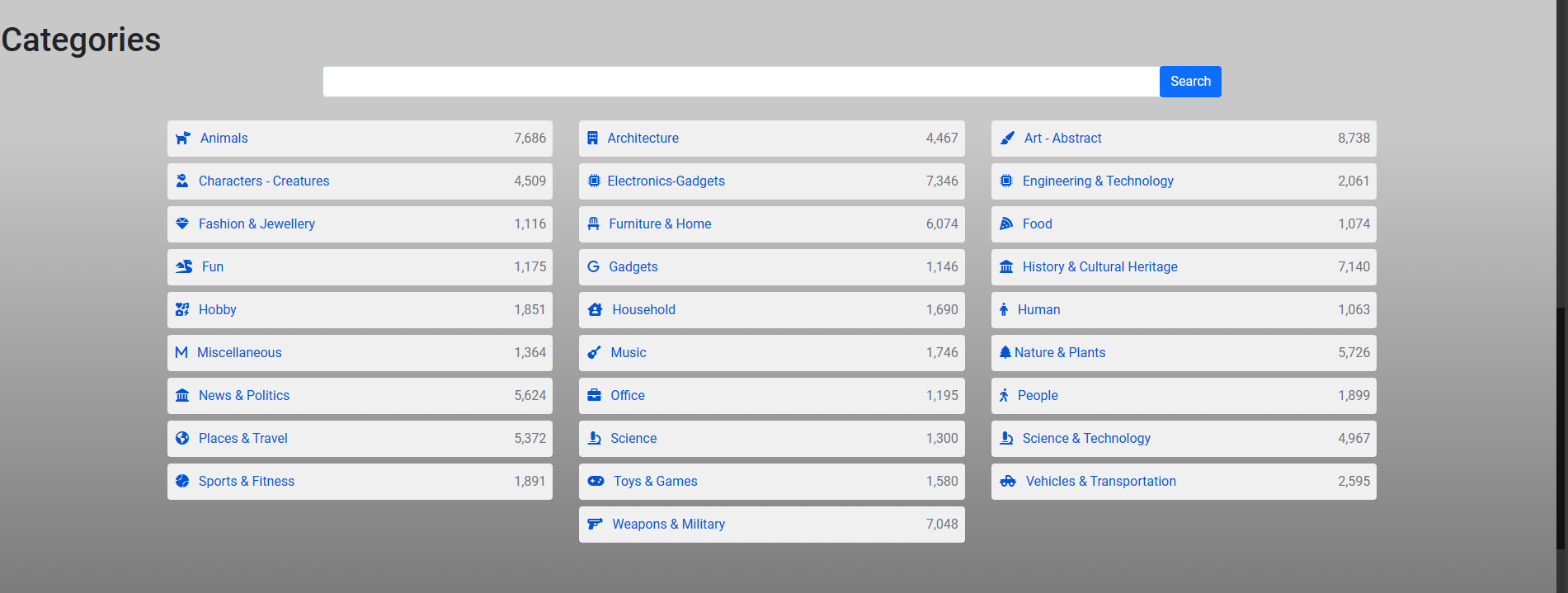Screen dimensions: 1568x593
Task: Click the briefcase icon beside Office
Action: pos(594,396)
